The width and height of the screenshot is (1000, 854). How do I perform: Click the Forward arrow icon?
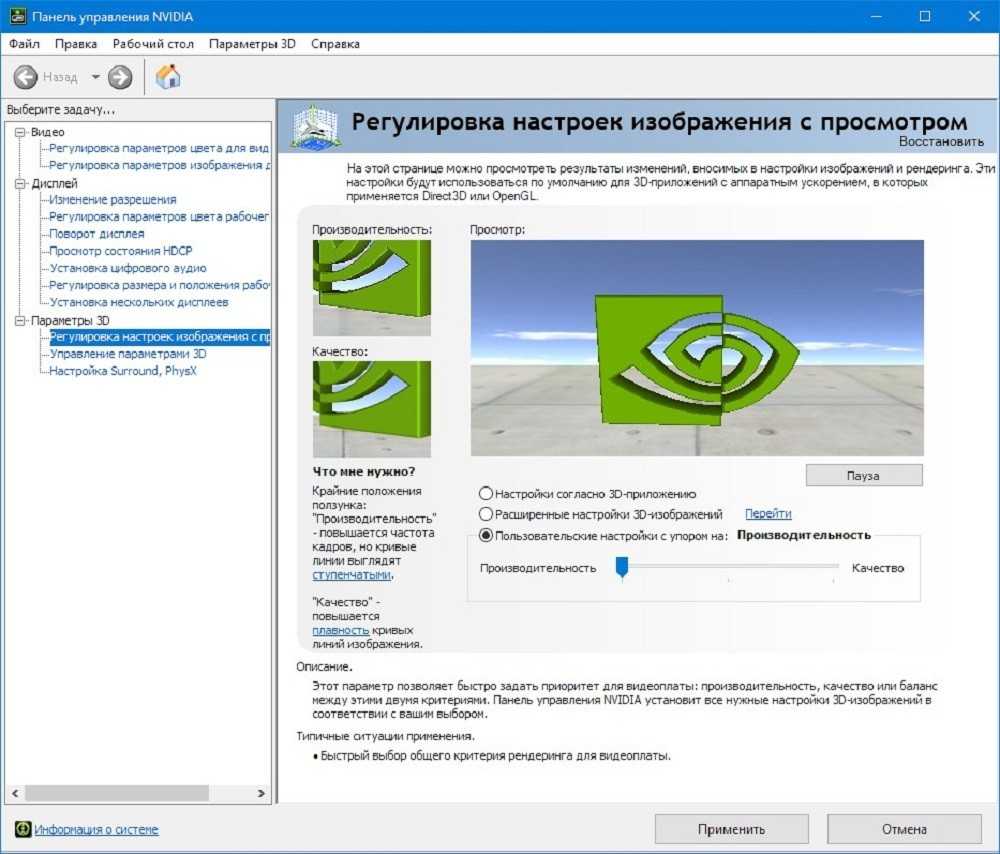[120, 77]
